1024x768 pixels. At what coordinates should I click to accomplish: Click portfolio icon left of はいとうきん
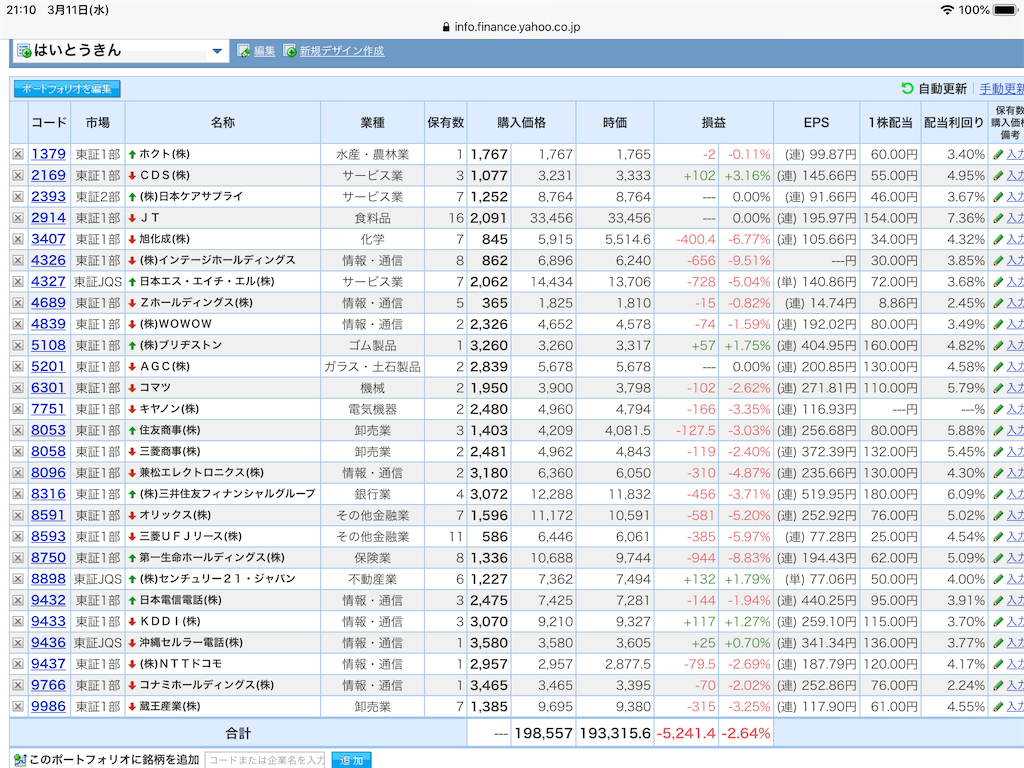tap(24, 51)
